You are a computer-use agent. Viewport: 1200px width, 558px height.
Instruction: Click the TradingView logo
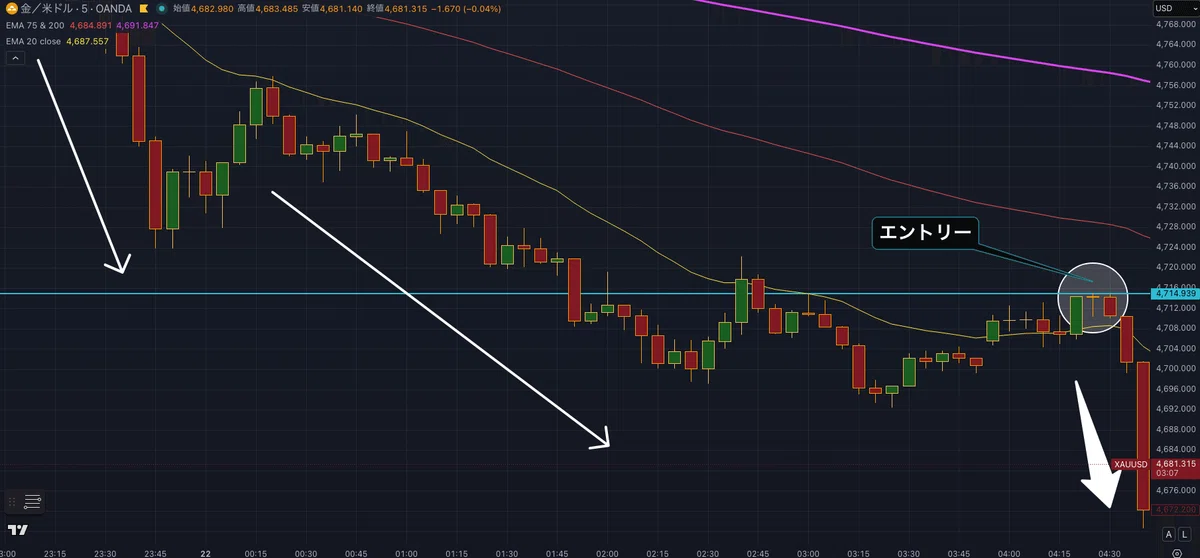point(17,530)
